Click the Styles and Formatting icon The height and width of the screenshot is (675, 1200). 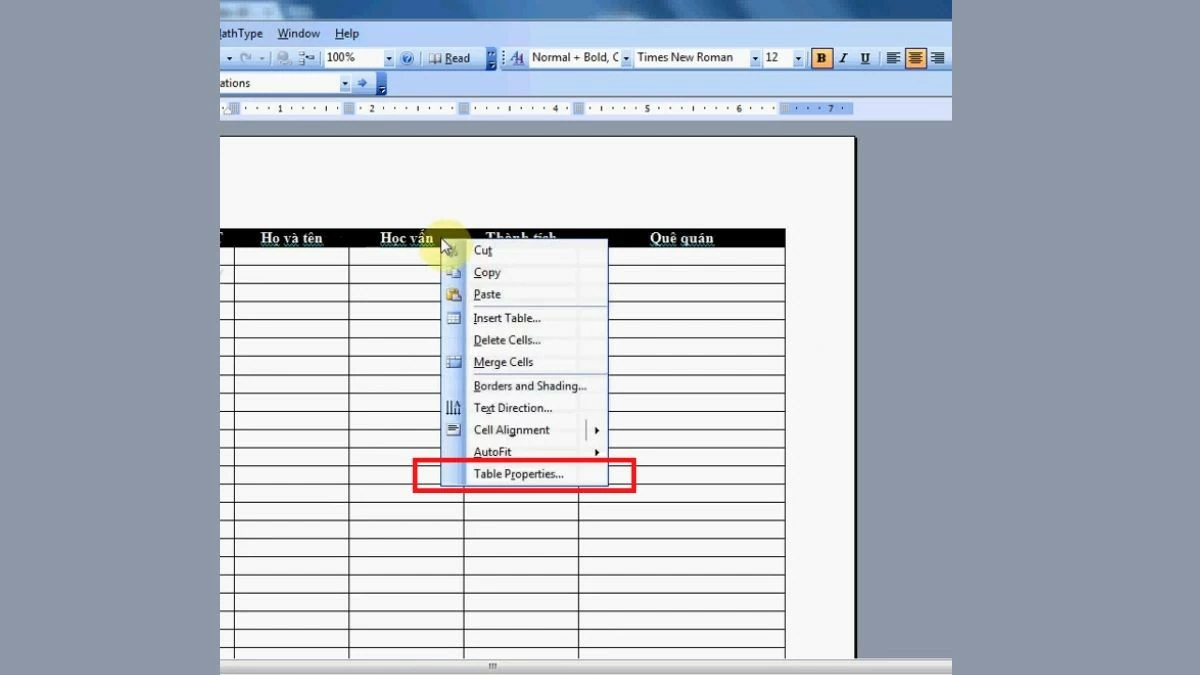click(x=517, y=58)
